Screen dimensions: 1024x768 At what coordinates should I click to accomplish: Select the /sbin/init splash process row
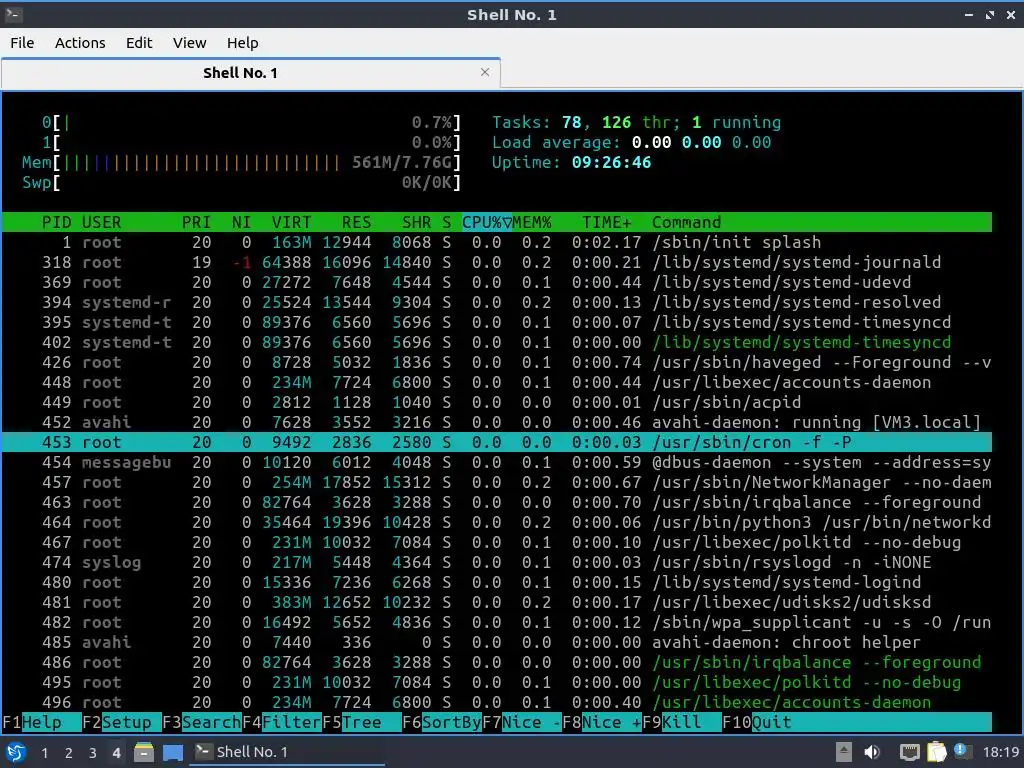(496, 242)
